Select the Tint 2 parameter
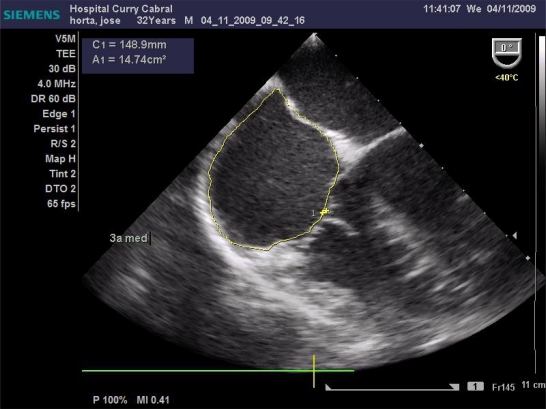The width and height of the screenshot is (546, 409). tap(62, 174)
